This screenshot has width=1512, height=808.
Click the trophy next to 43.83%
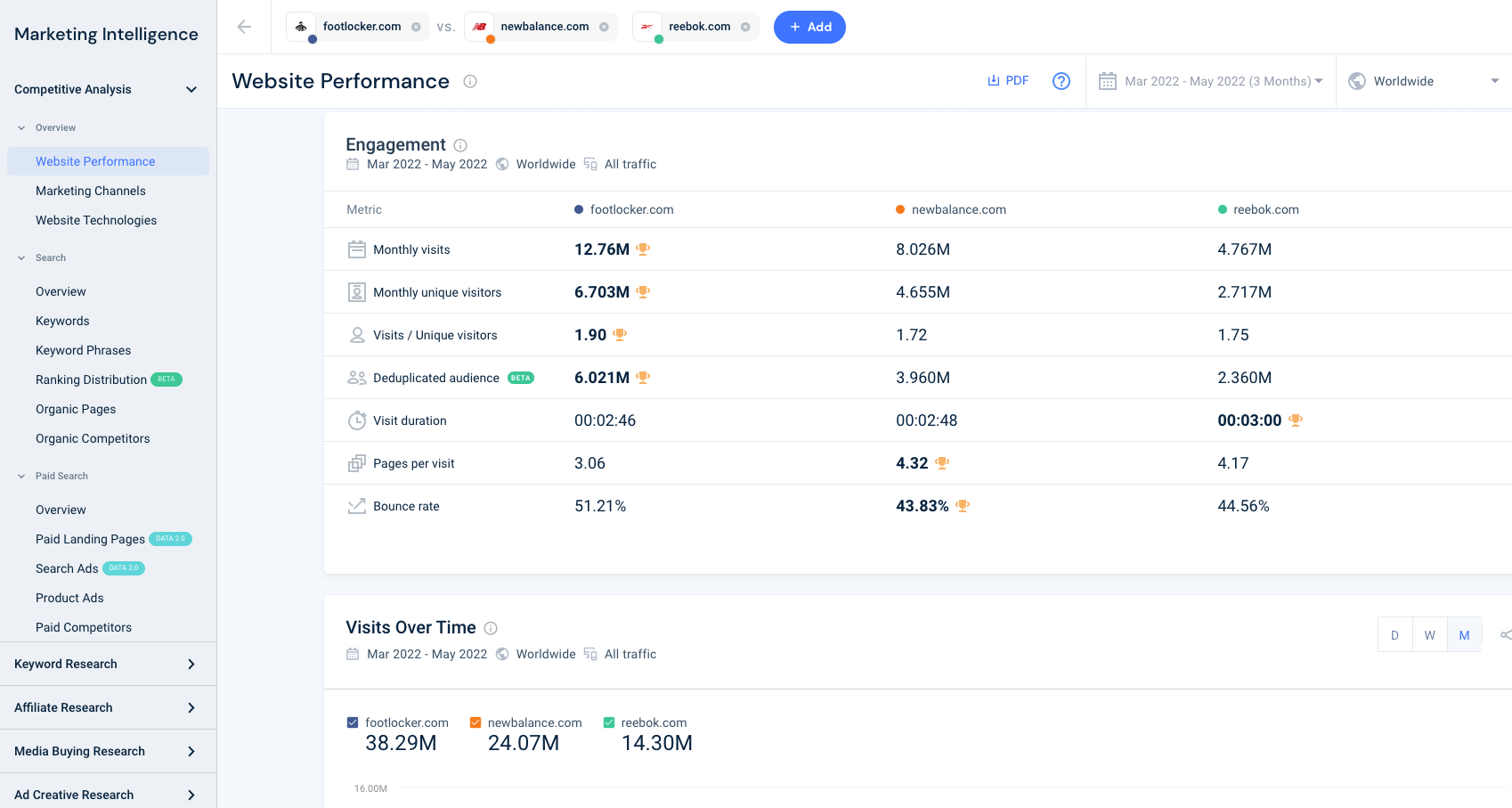[x=963, y=506]
